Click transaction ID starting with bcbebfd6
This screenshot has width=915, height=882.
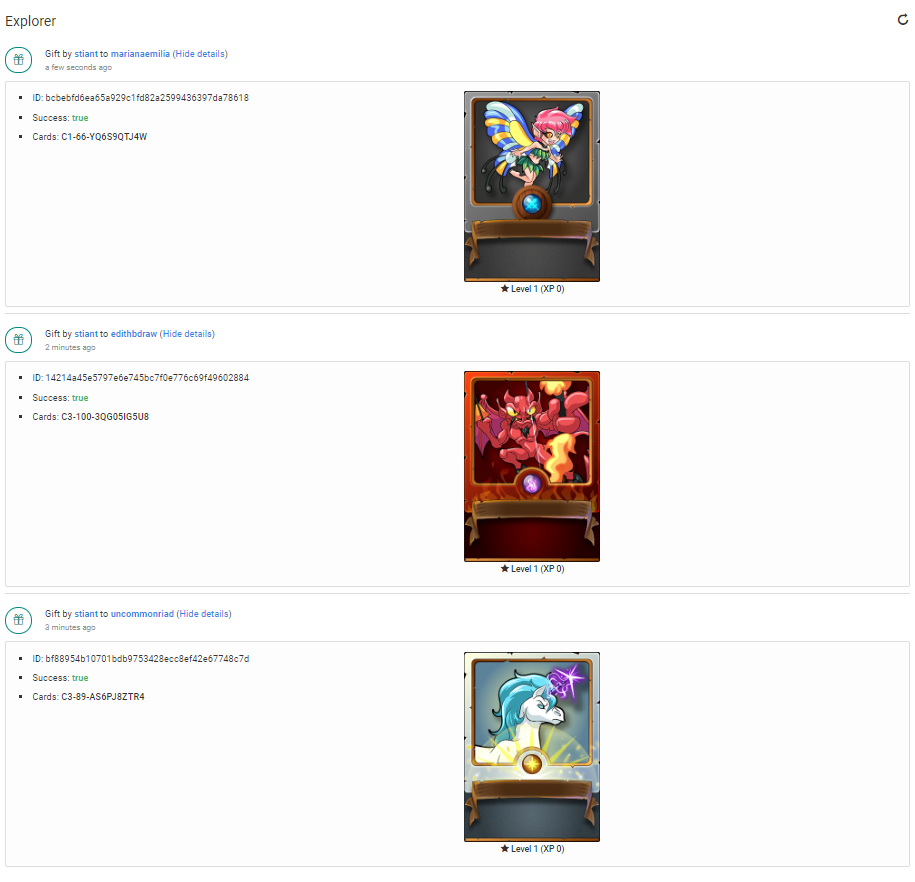tap(147, 98)
